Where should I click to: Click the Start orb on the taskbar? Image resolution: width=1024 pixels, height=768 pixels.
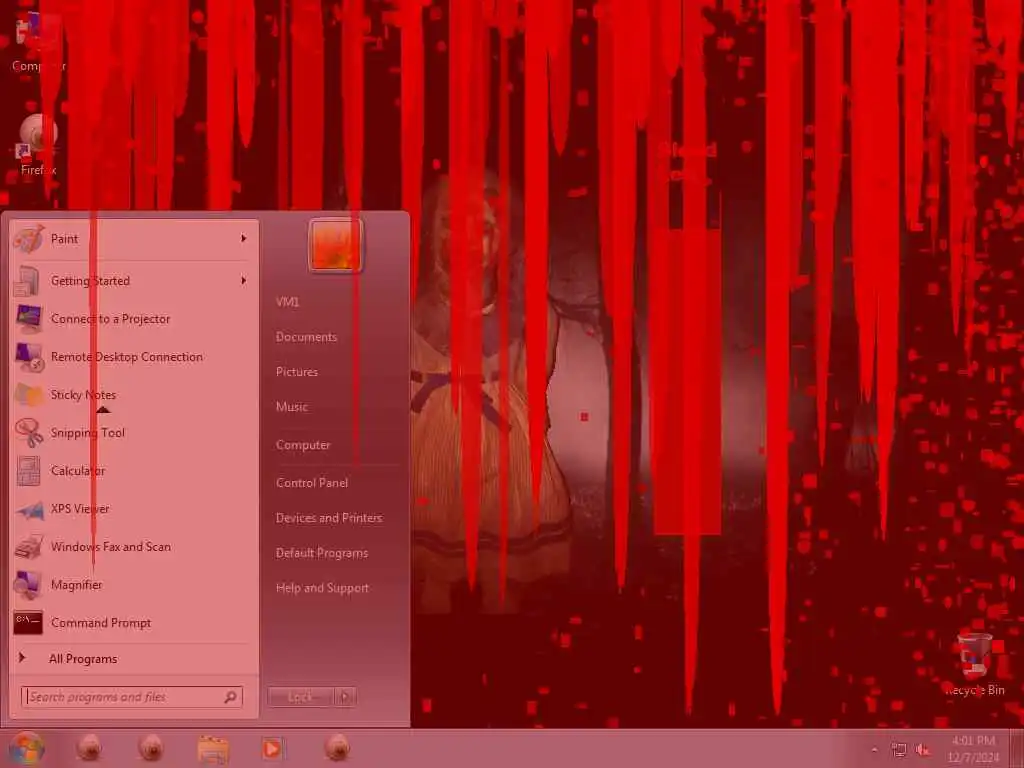pos(26,748)
